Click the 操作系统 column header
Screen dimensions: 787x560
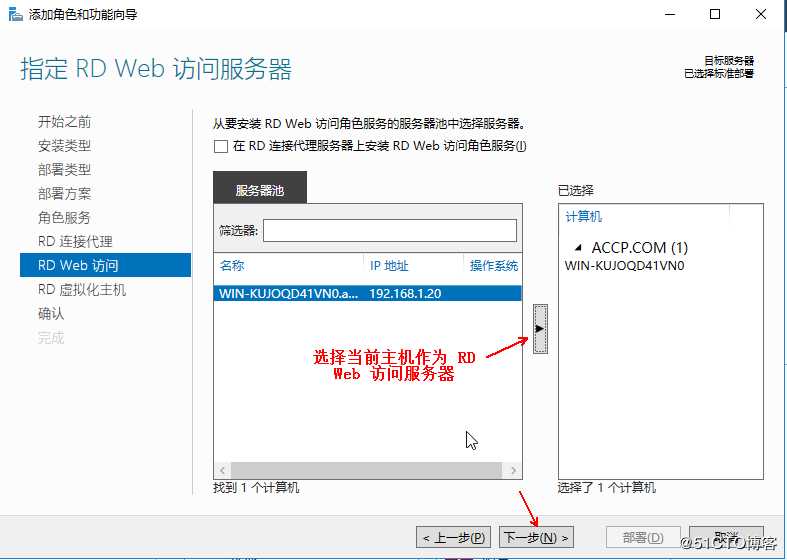494,265
